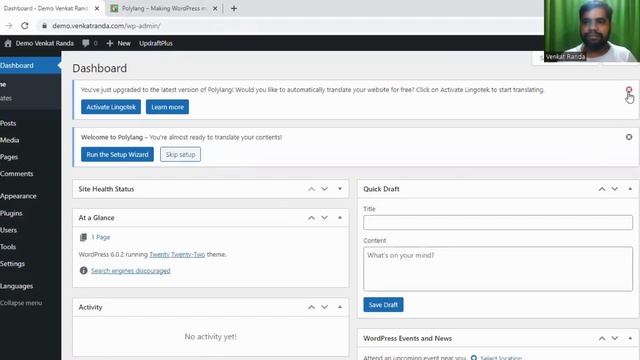
Task: Close the Polylang browser tab
Action: (x=215, y=8)
